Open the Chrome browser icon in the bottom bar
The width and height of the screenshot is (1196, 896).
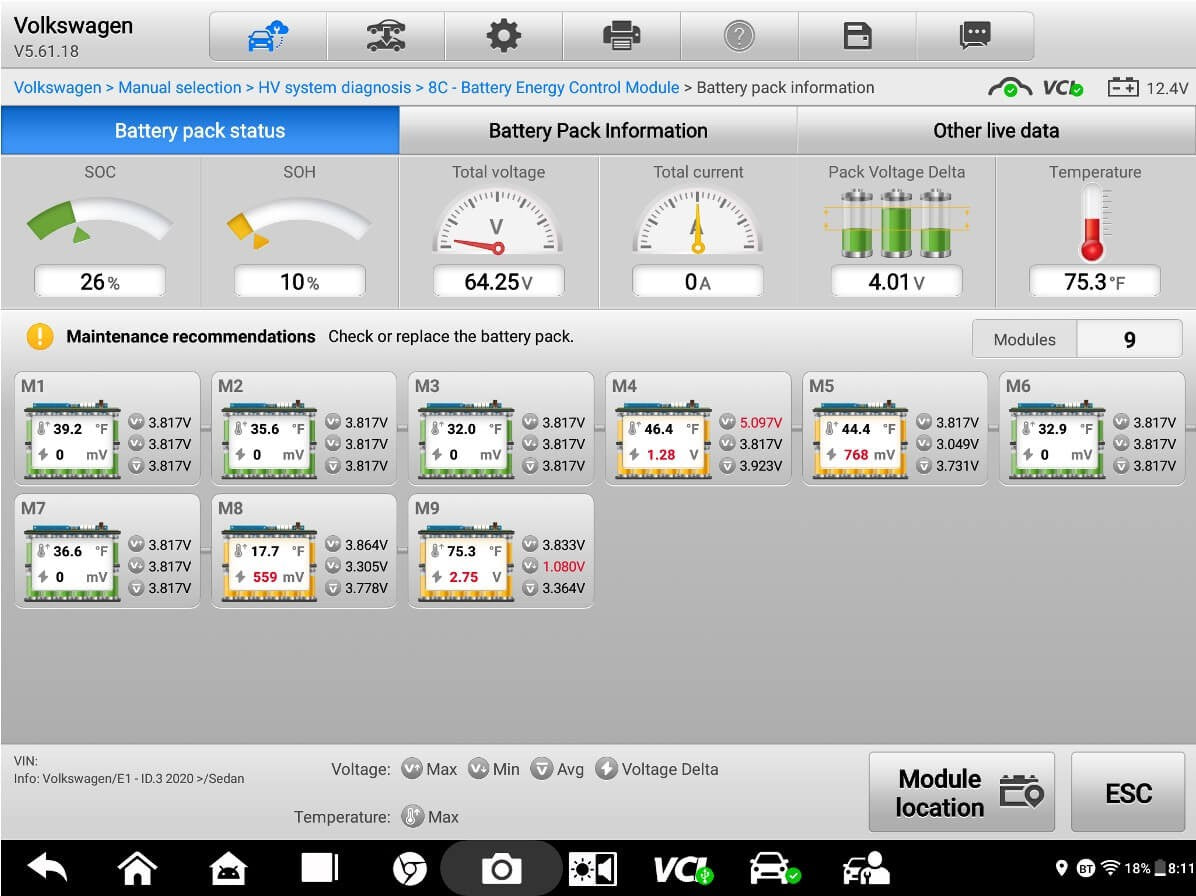tap(410, 869)
